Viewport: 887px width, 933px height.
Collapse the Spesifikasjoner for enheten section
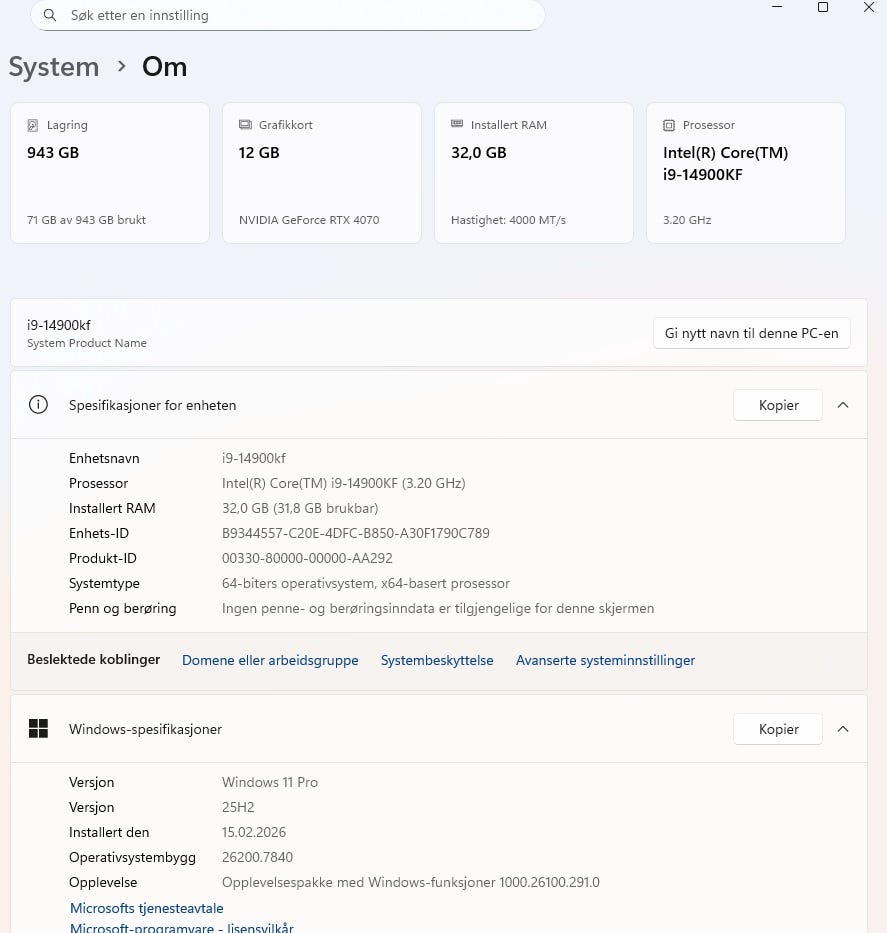(x=843, y=405)
